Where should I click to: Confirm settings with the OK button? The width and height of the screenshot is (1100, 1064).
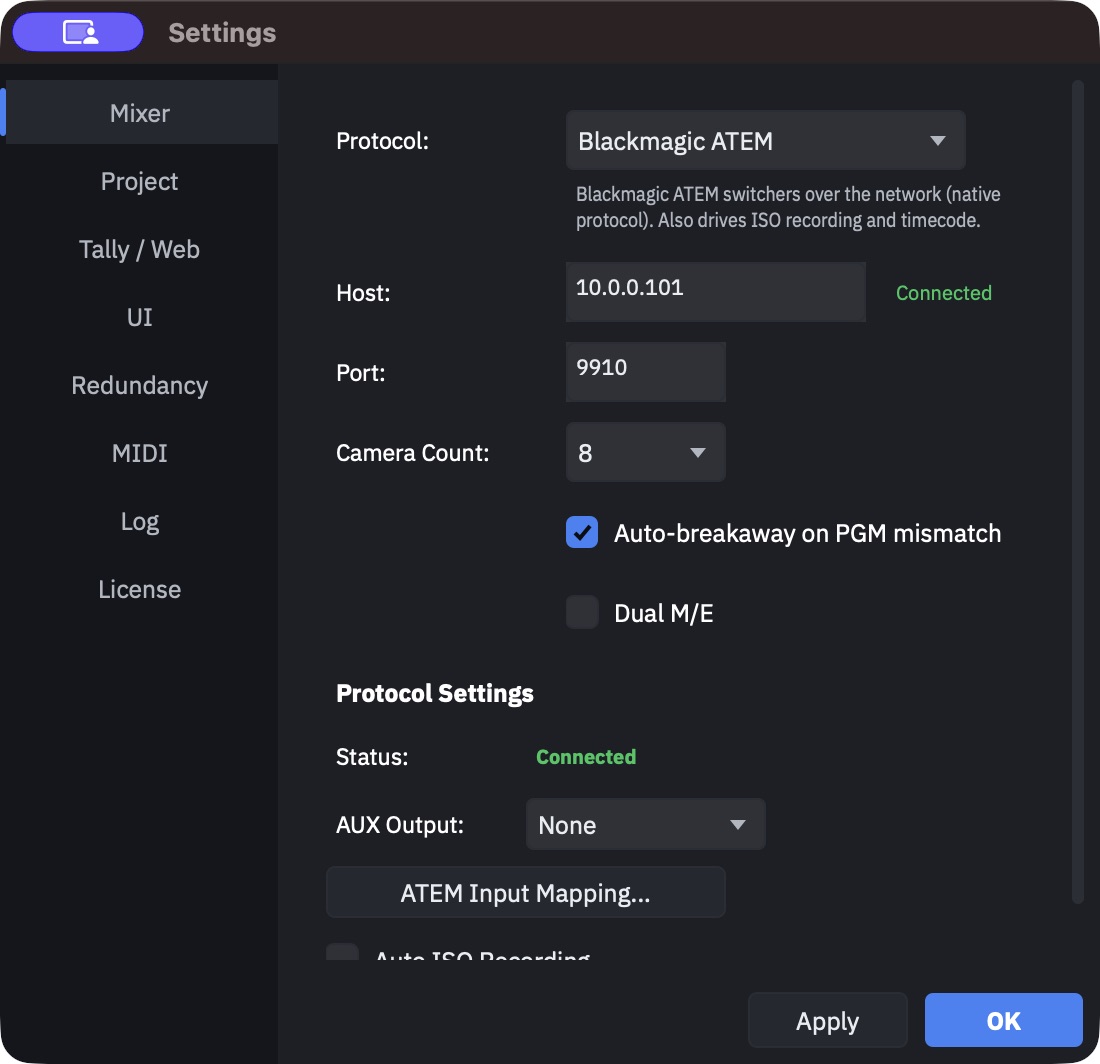tap(1003, 1021)
